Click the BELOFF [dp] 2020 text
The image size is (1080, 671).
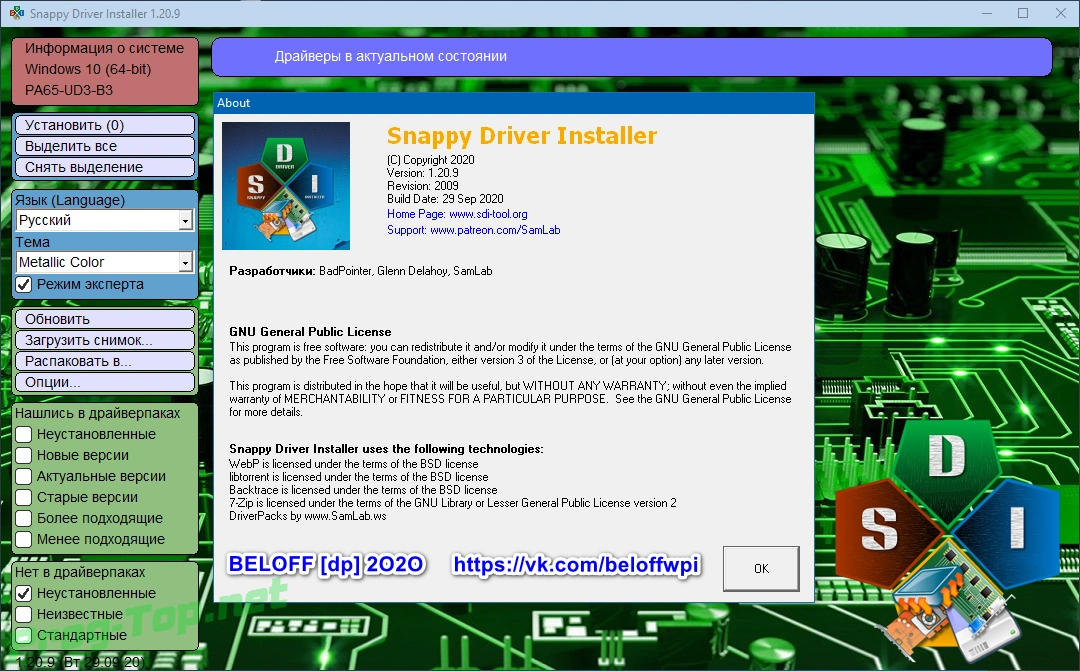click(x=326, y=565)
